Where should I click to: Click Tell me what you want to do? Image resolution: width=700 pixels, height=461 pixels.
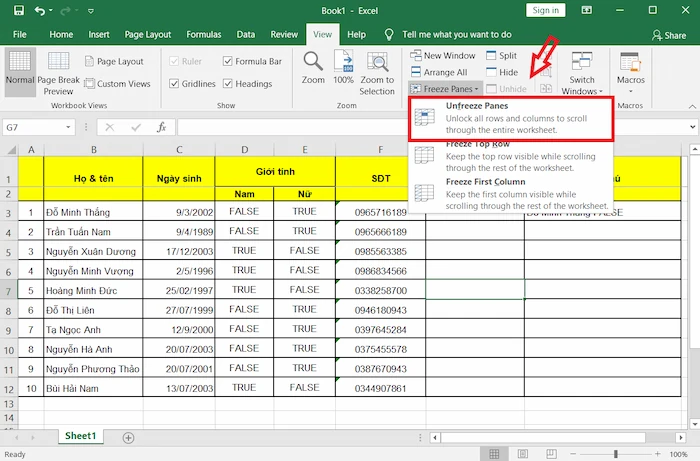coord(456,34)
